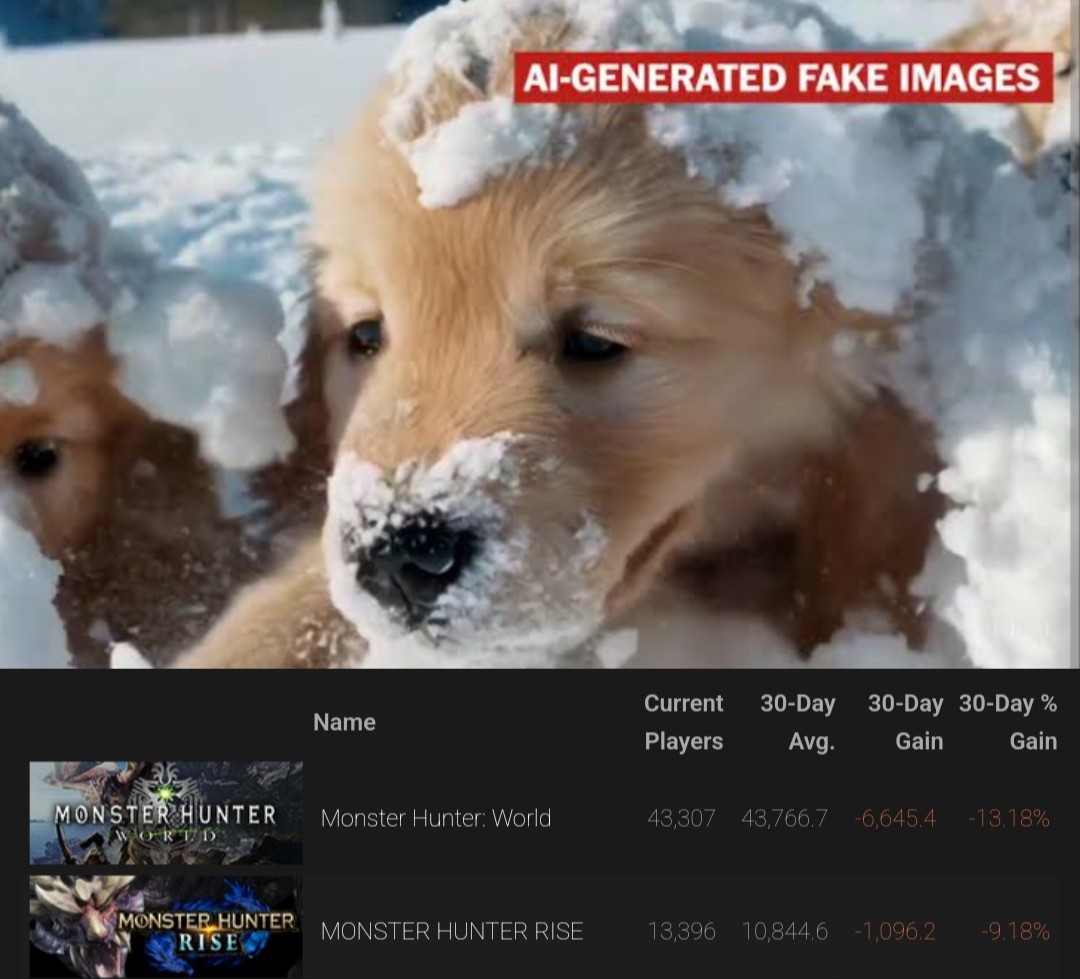Select the 43,766.7 average value
This screenshot has width=1080, height=979.
click(785, 818)
